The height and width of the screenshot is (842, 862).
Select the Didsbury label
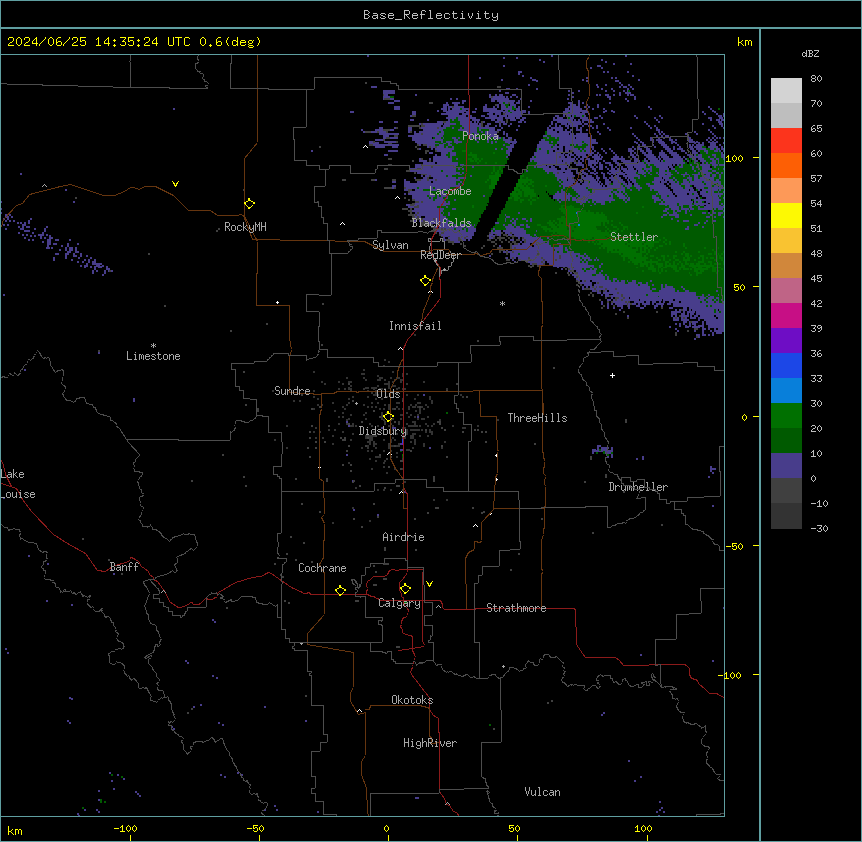(x=383, y=431)
